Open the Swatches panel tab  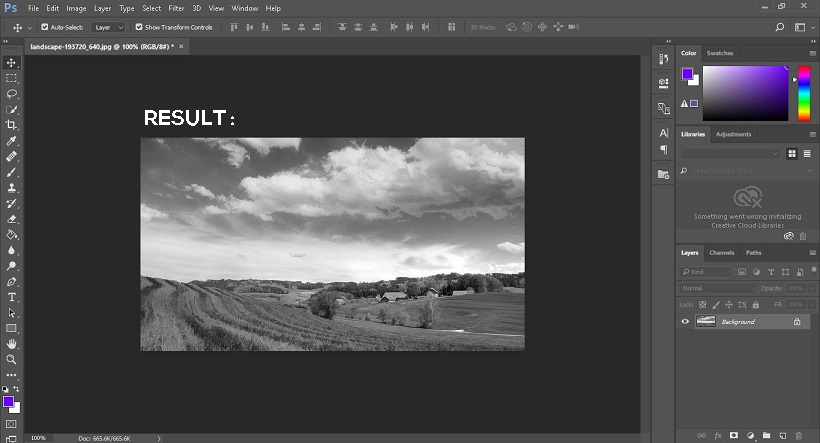(719, 53)
